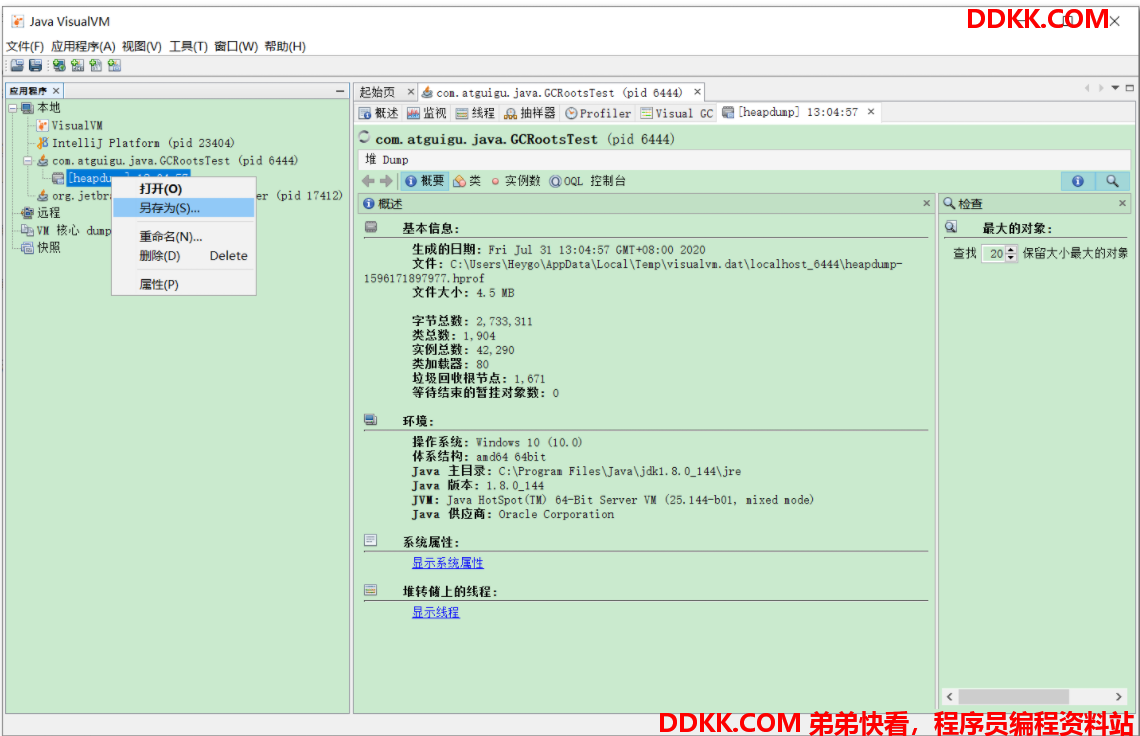Open the document tab list dropdown arrow
This screenshot has width=1140, height=736.
(x=1115, y=88)
